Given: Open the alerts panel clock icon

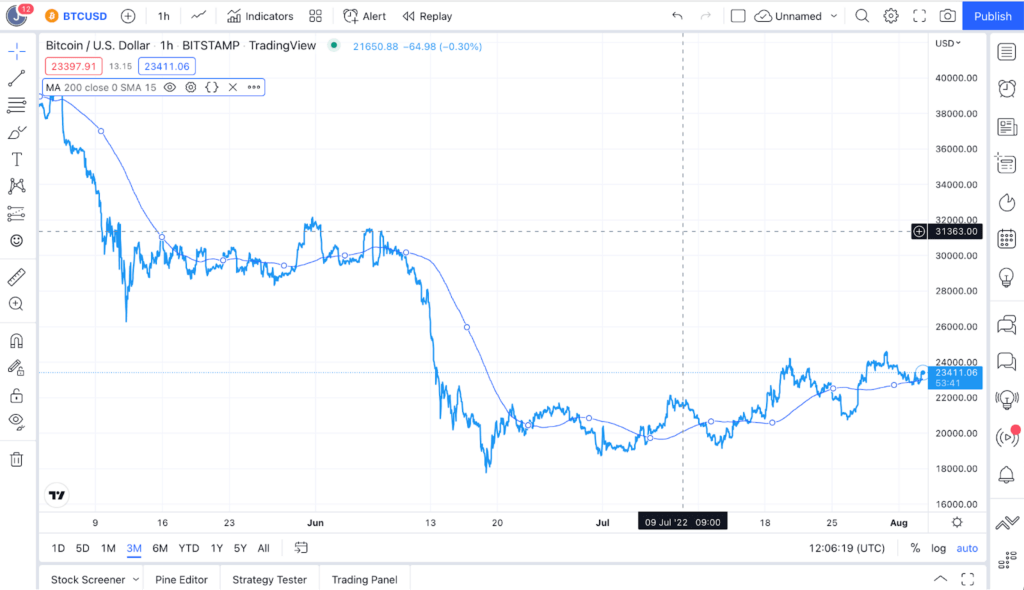Looking at the screenshot, I should pos(1006,88).
